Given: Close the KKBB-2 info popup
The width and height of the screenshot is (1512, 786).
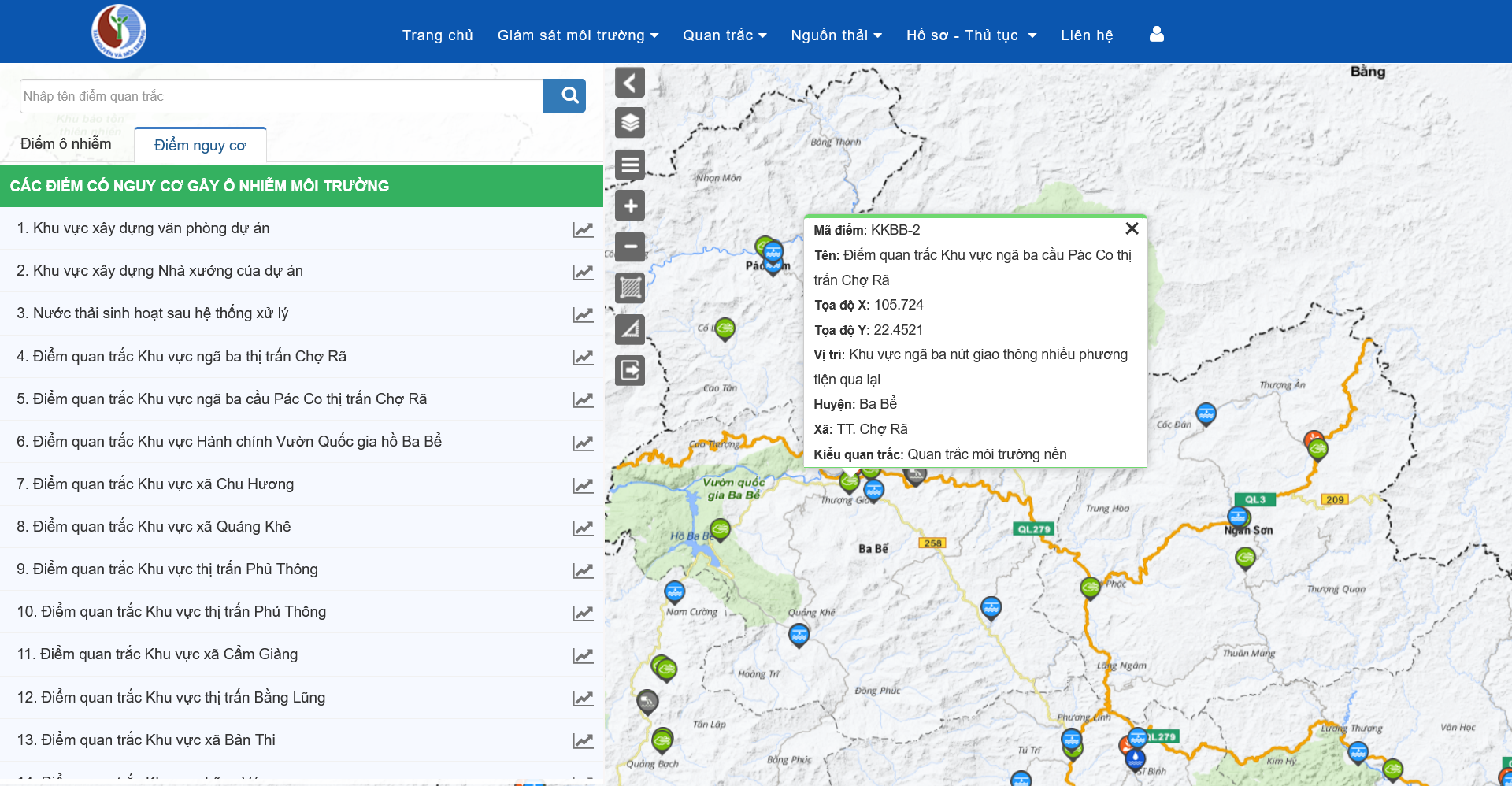Looking at the screenshot, I should pyautogui.click(x=1132, y=228).
